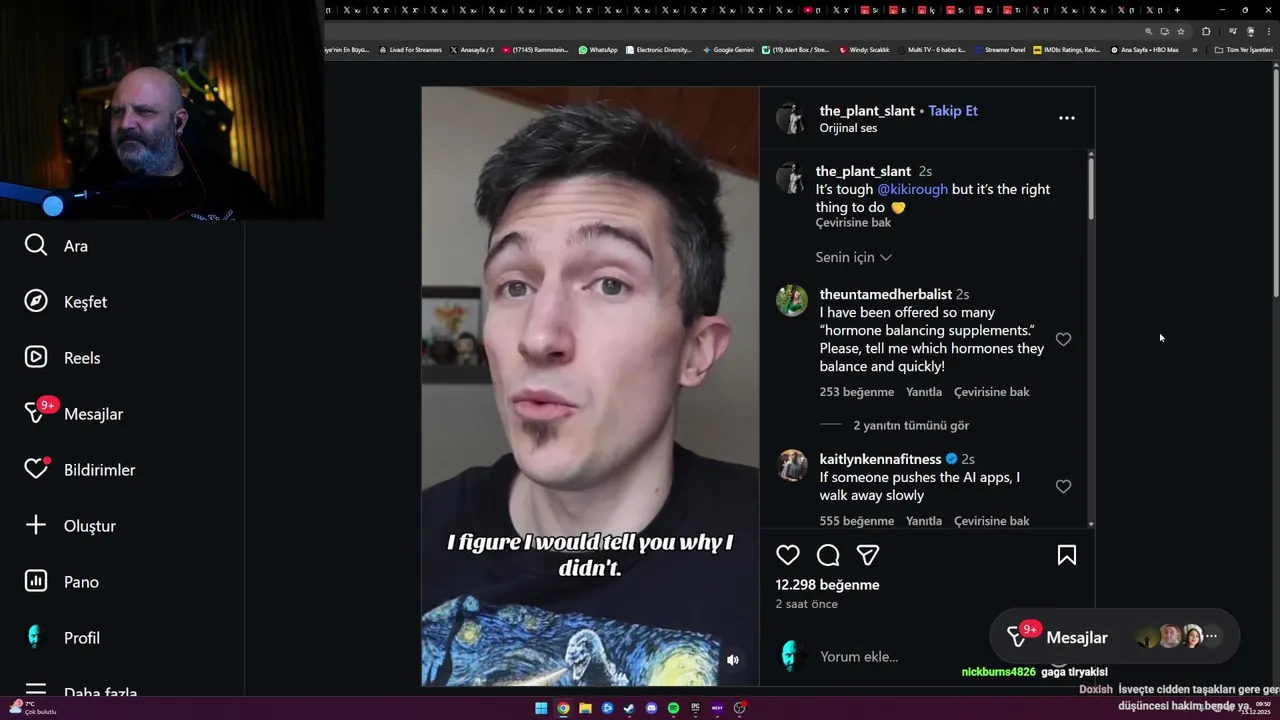Open the Pano dashboard

pyautogui.click(x=61, y=581)
